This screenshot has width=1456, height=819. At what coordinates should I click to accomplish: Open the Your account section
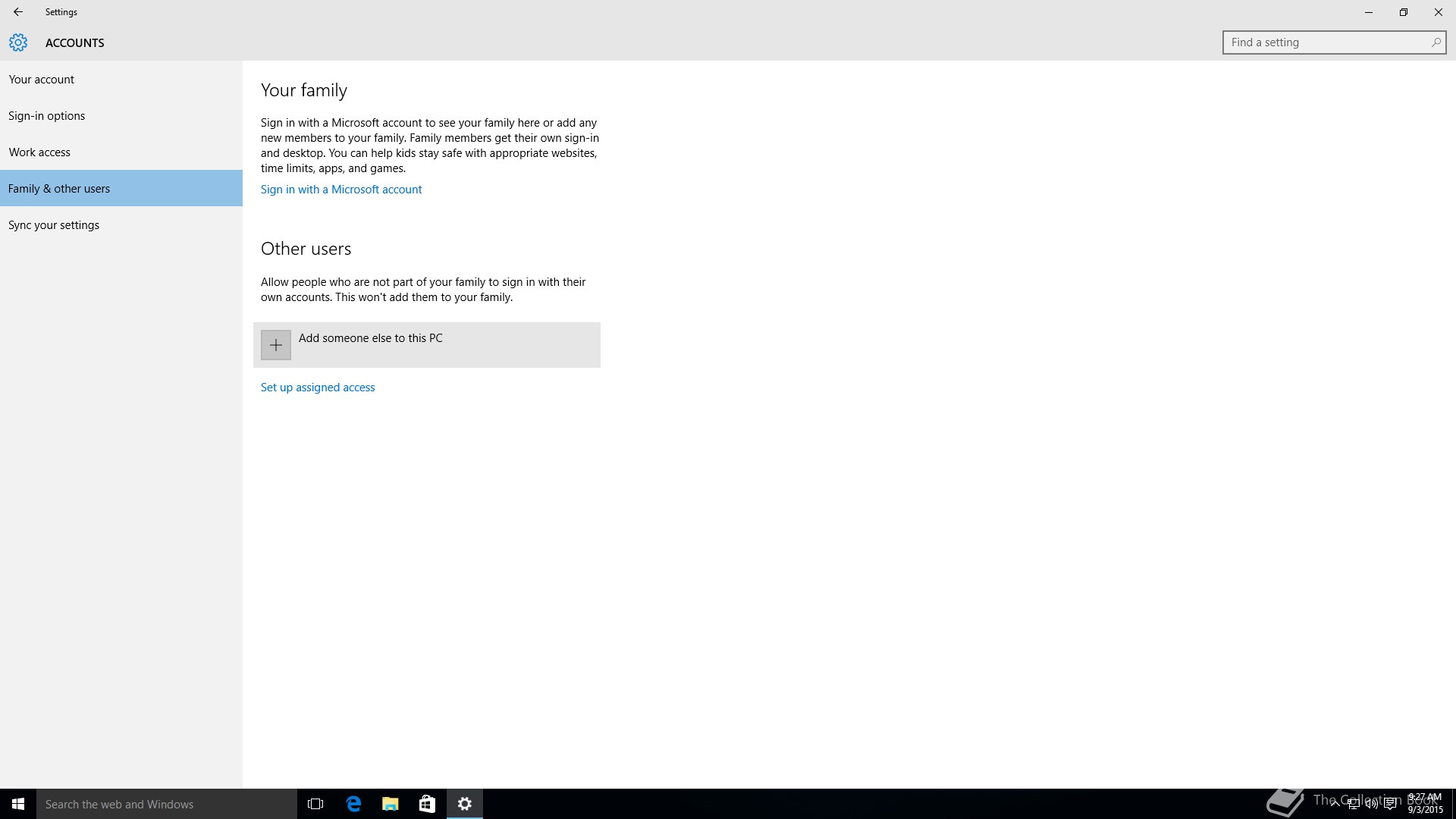(x=42, y=80)
